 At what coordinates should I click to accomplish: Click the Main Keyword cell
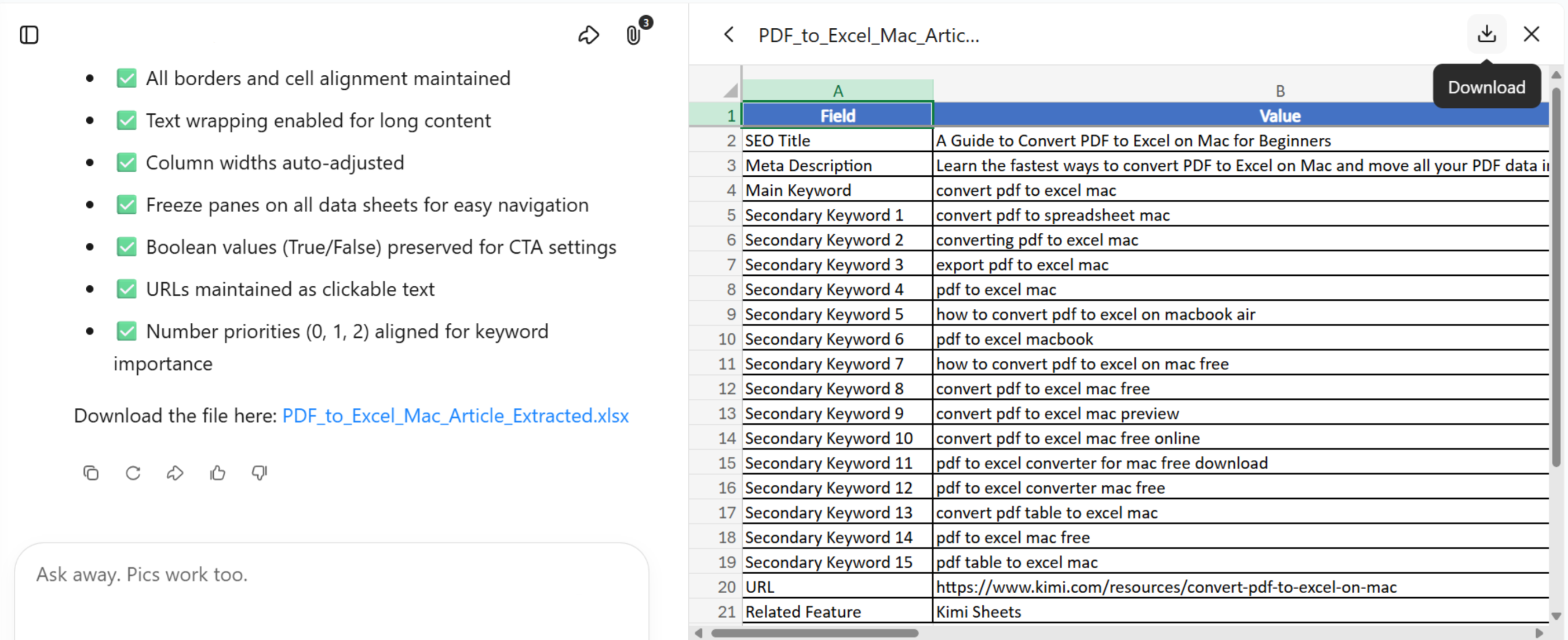pos(837,191)
